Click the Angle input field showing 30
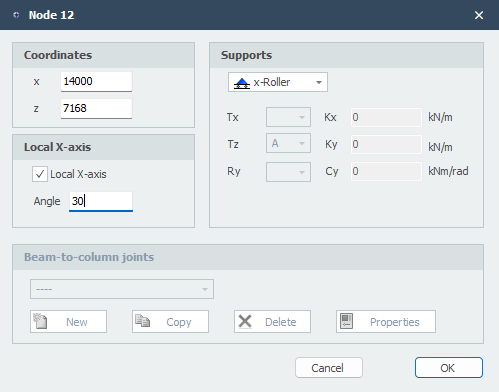499x392 pixels. coord(101,201)
